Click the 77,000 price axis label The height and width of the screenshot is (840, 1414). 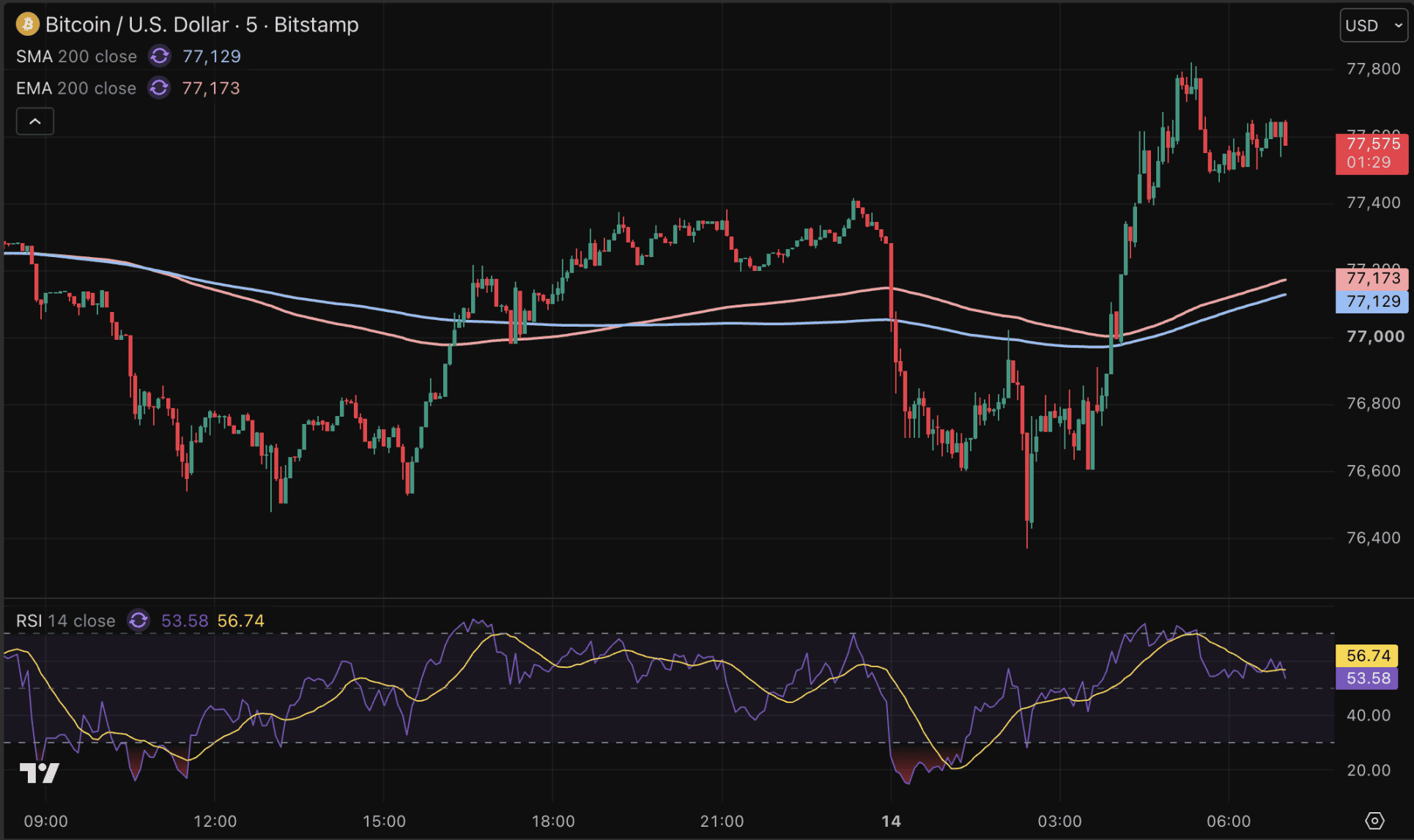pyautogui.click(x=1375, y=337)
